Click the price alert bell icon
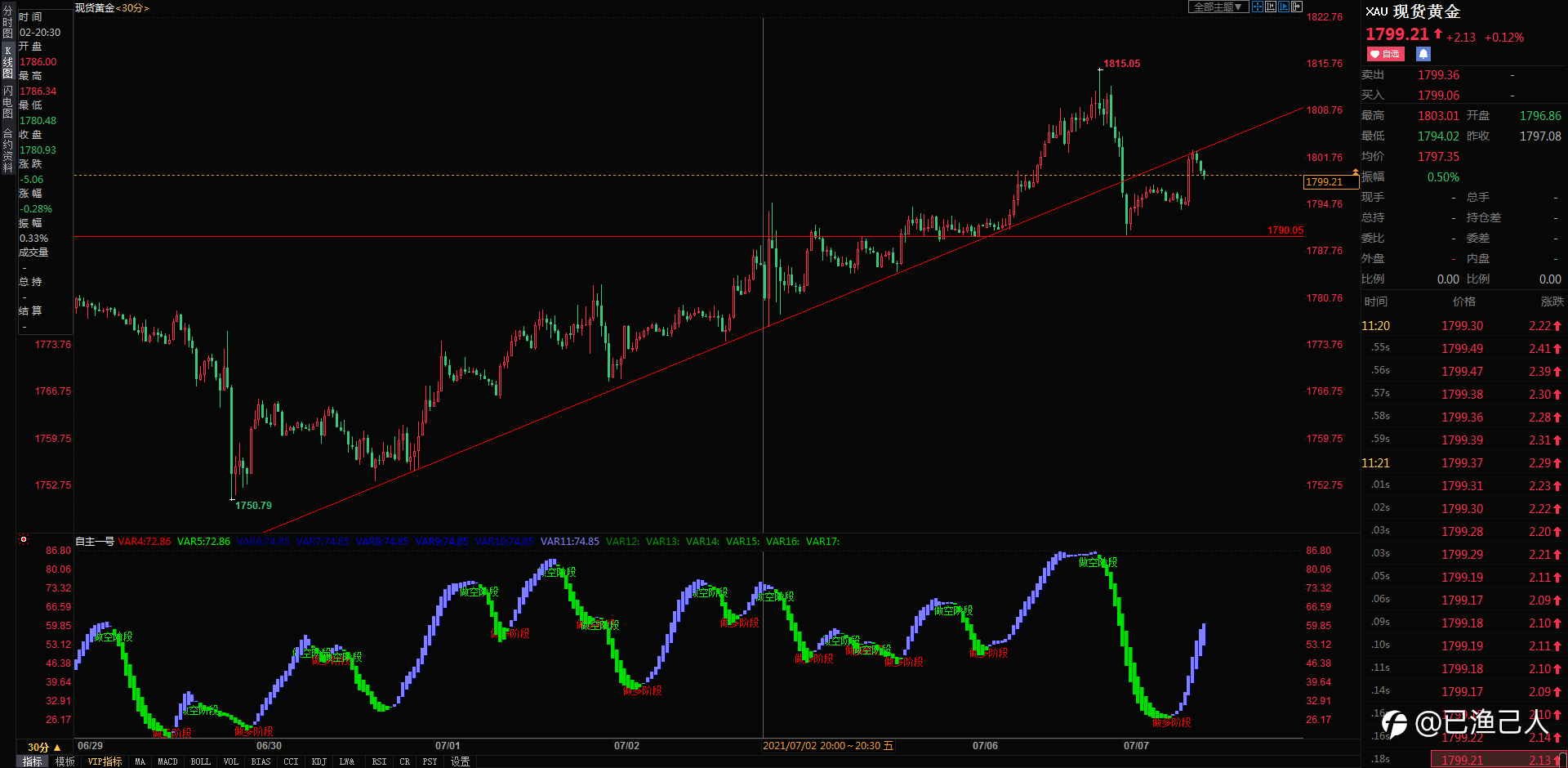 (x=1423, y=54)
